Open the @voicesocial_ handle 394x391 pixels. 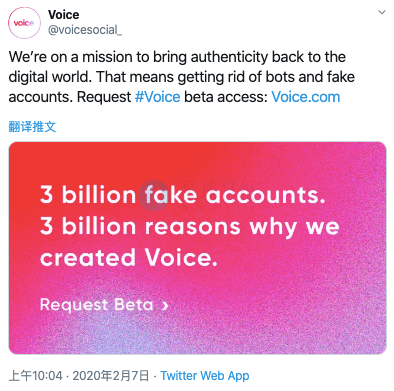85,30
